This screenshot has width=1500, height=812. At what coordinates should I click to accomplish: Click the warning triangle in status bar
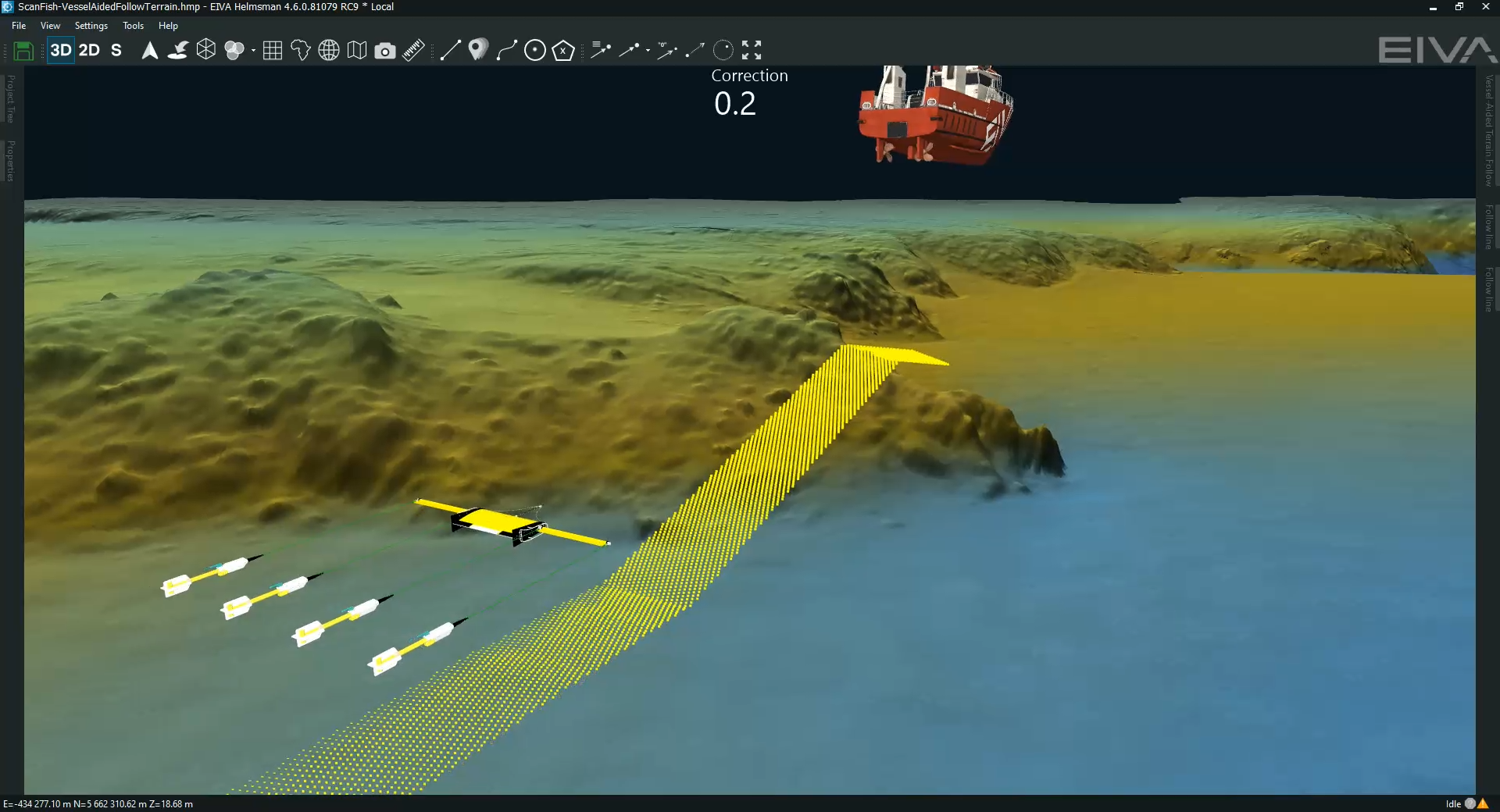click(x=1483, y=803)
